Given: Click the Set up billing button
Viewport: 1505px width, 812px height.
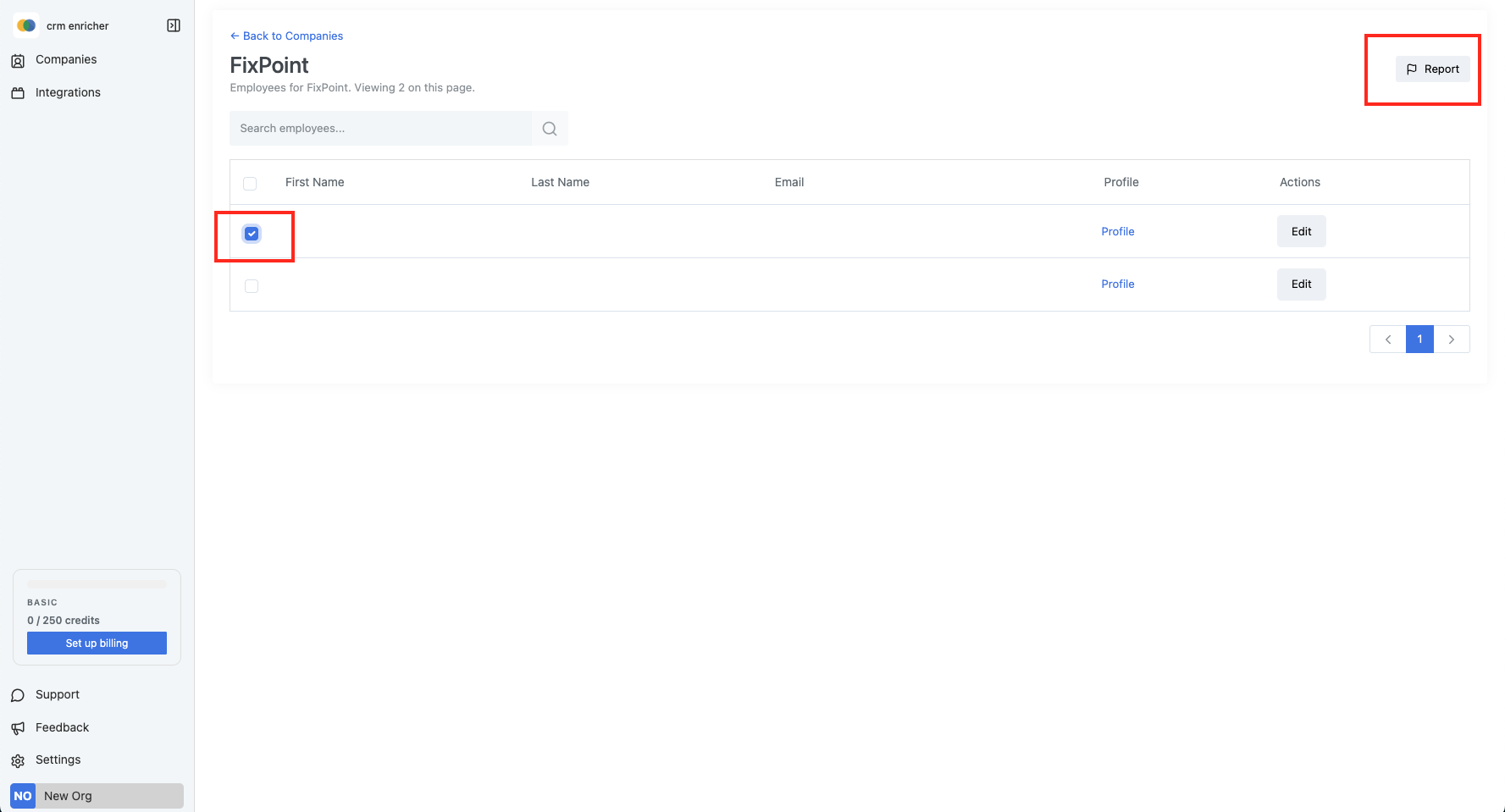Looking at the screenshot, I should click(x=97, y=644).
